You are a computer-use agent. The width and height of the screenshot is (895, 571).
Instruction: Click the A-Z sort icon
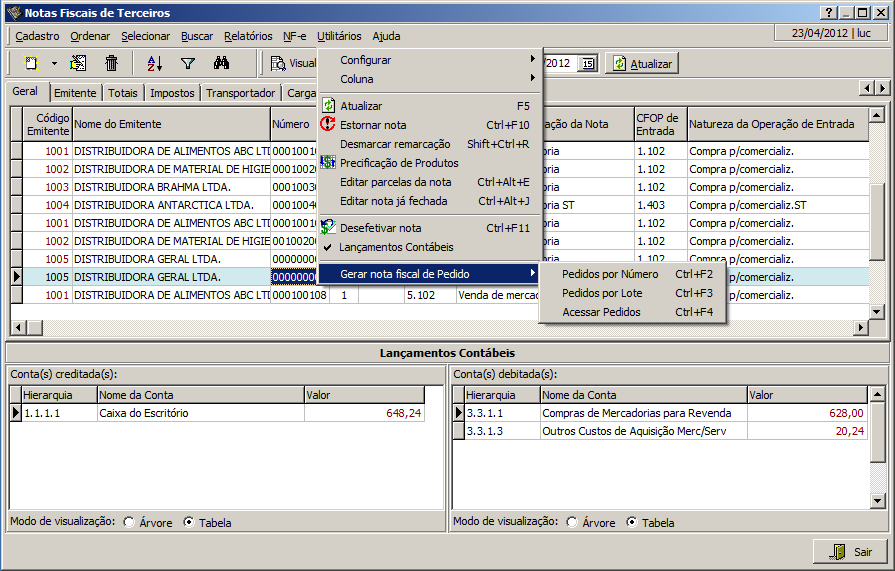pos(154,63)
